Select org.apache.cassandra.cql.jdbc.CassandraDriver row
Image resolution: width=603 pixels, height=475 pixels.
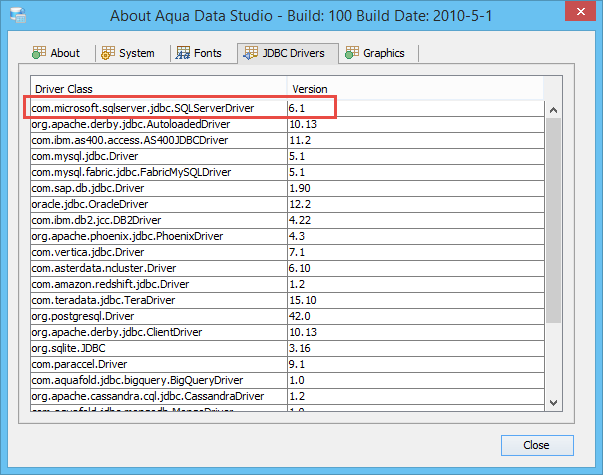pos(287,396)
